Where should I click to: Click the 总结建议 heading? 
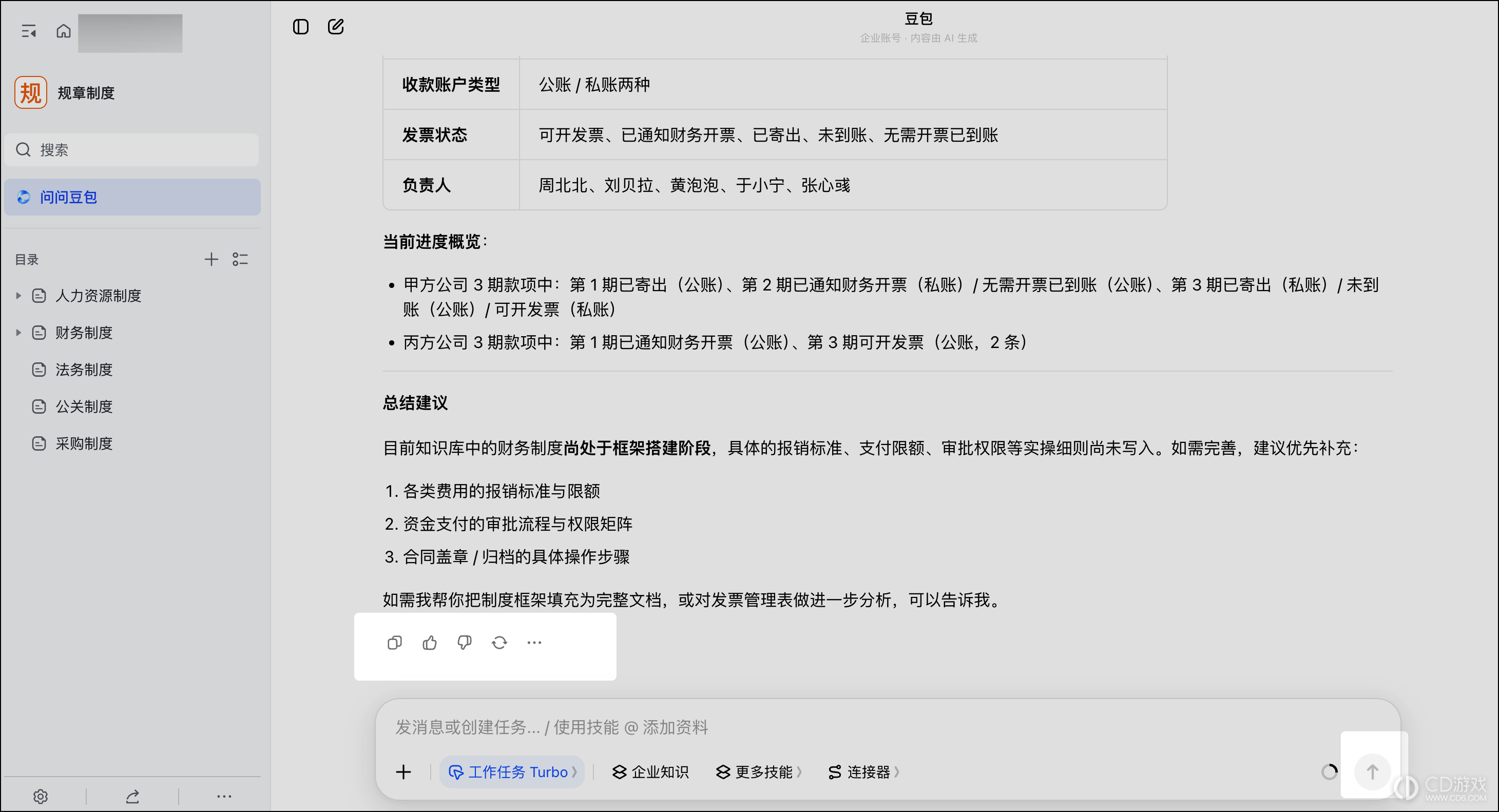[415, 403]
